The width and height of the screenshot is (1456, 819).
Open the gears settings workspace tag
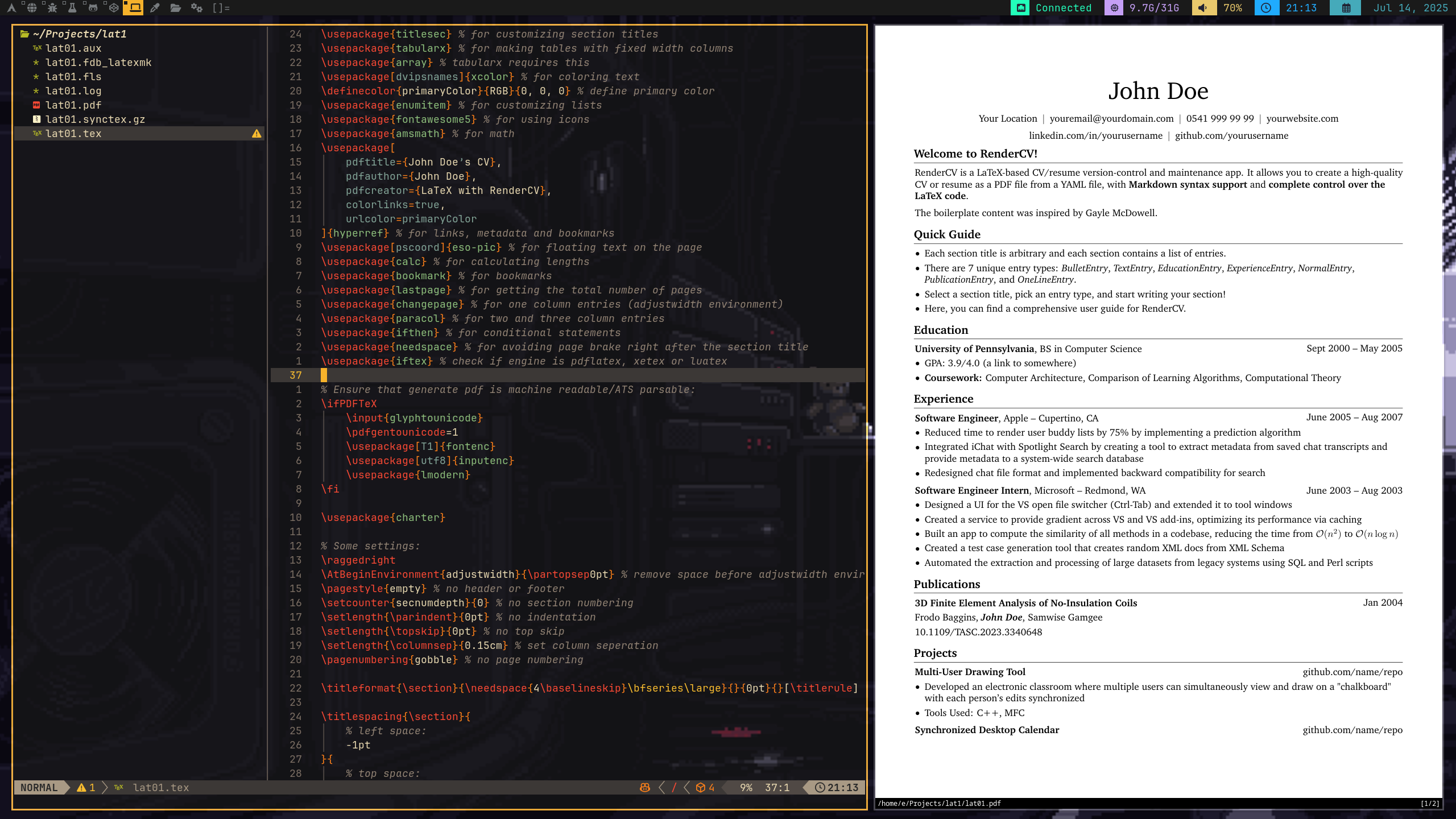tap(196, 8)
